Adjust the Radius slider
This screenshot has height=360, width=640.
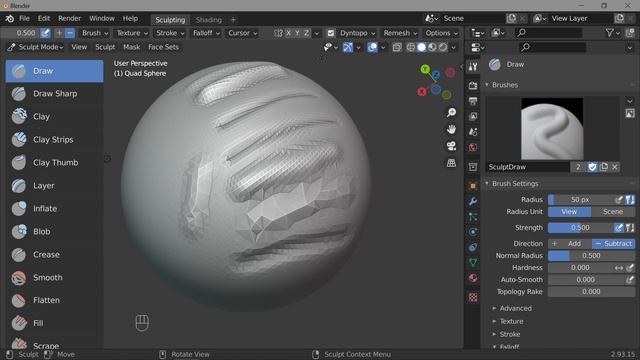point(581,200)
